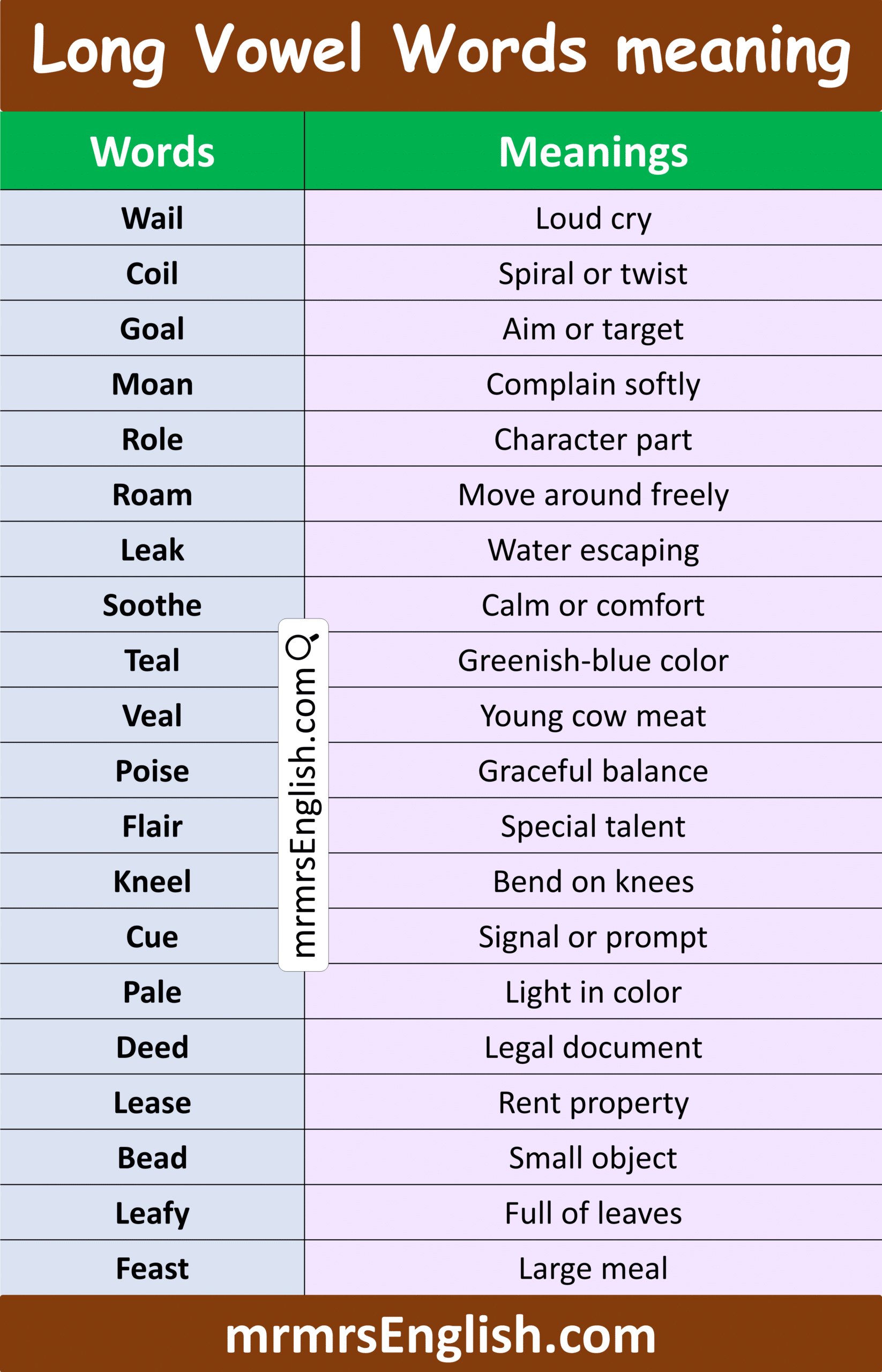Image resolution: width=882 pixels, height=1372 pixels.
Task: Click the "Complain softly" meaning
Action: (x=593, y=384)
